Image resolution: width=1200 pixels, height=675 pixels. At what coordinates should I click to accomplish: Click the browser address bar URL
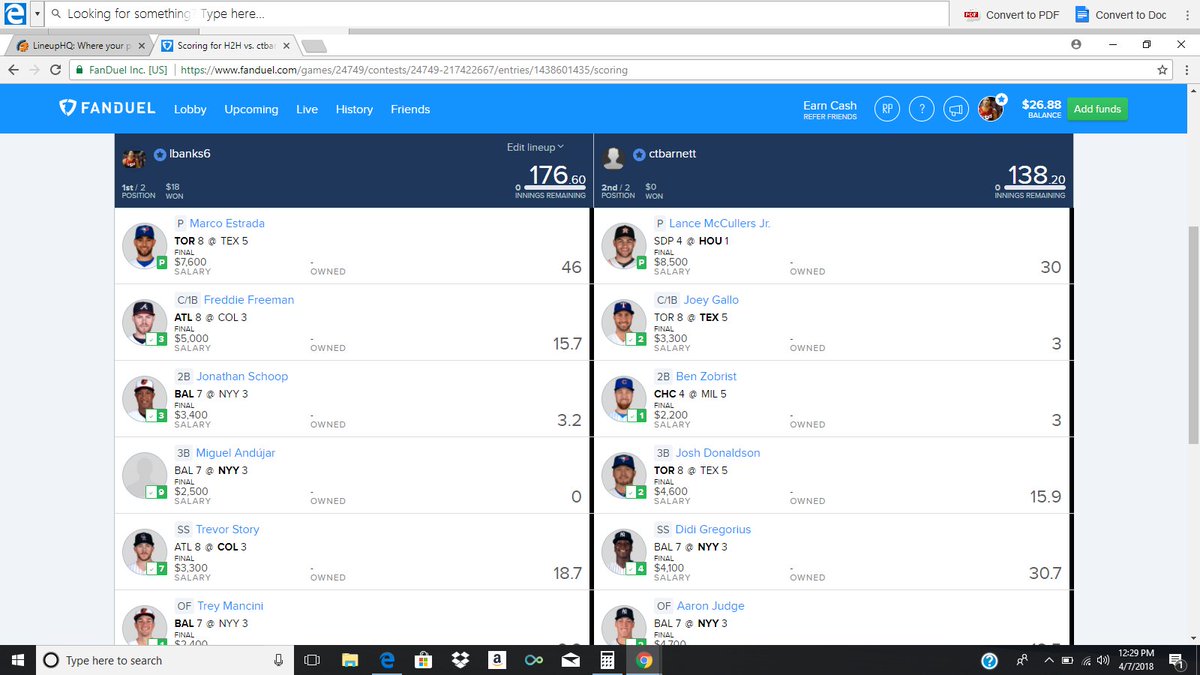405,70
